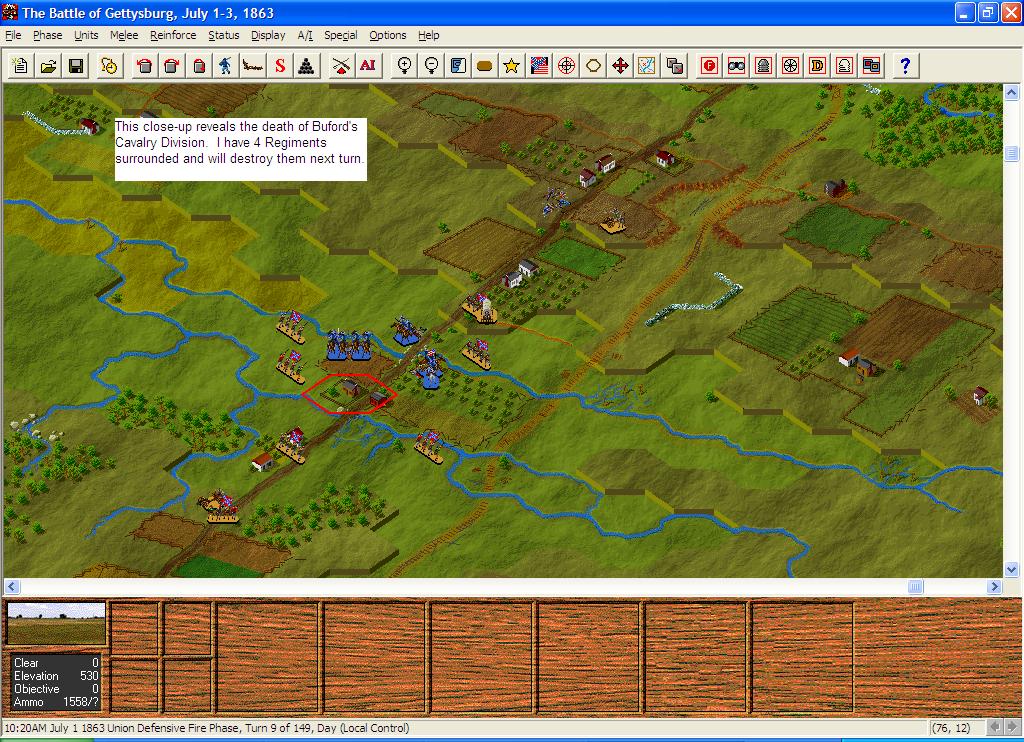
Task: Click the flag icon in toolbar
Action: (539, 65)
